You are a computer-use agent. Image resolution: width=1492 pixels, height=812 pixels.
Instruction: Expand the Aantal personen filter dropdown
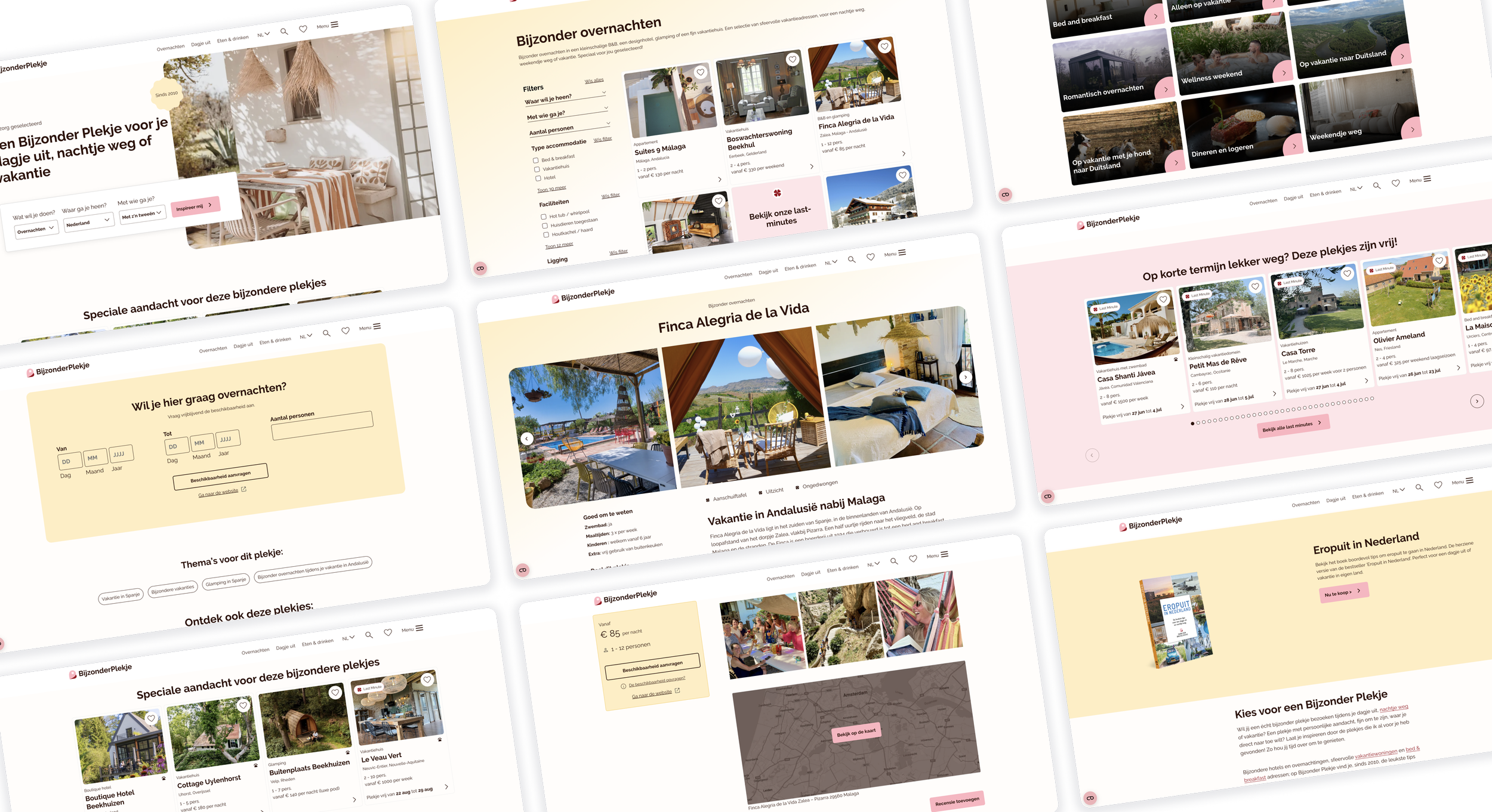(x=570, y=128)
